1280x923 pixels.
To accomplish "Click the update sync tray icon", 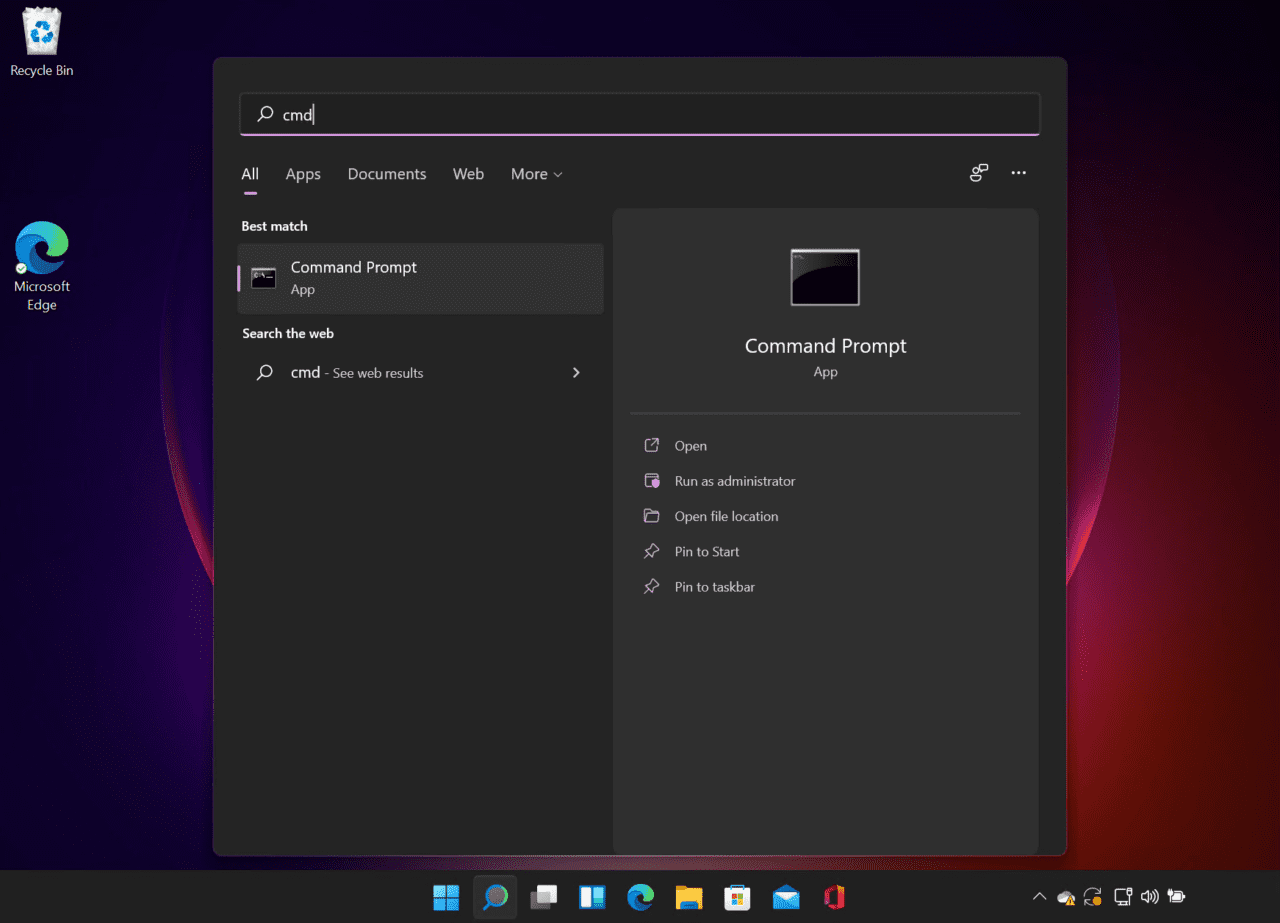I will (x=1093, y=897).
